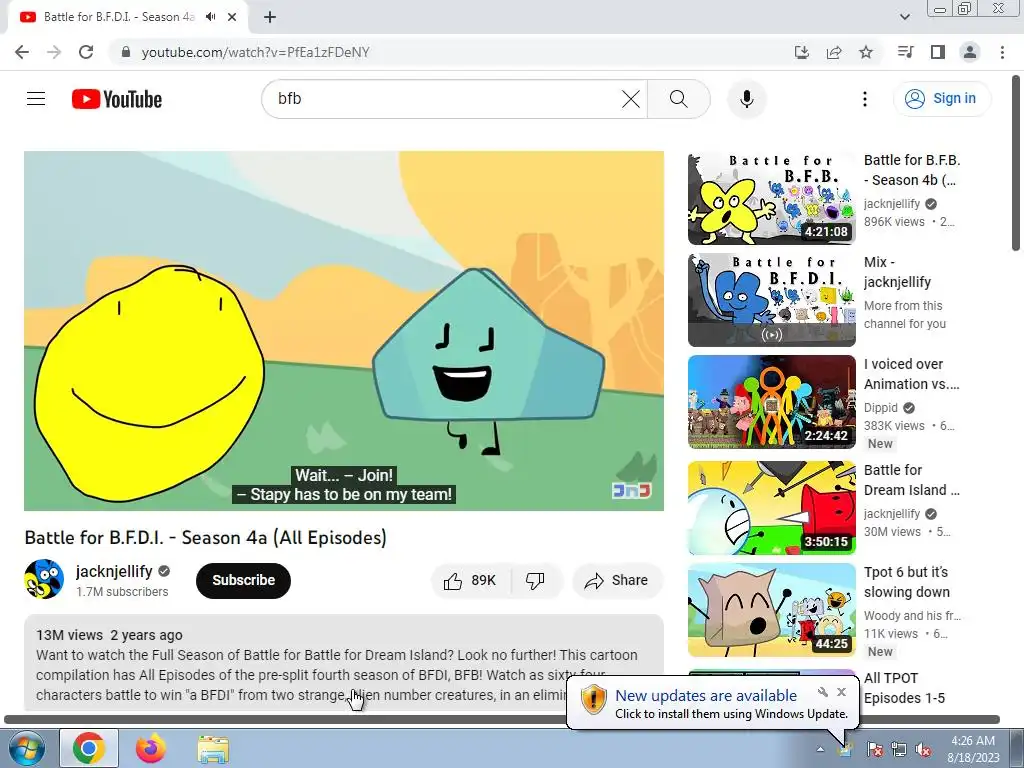Go back in browser history

tap(22, 52)
